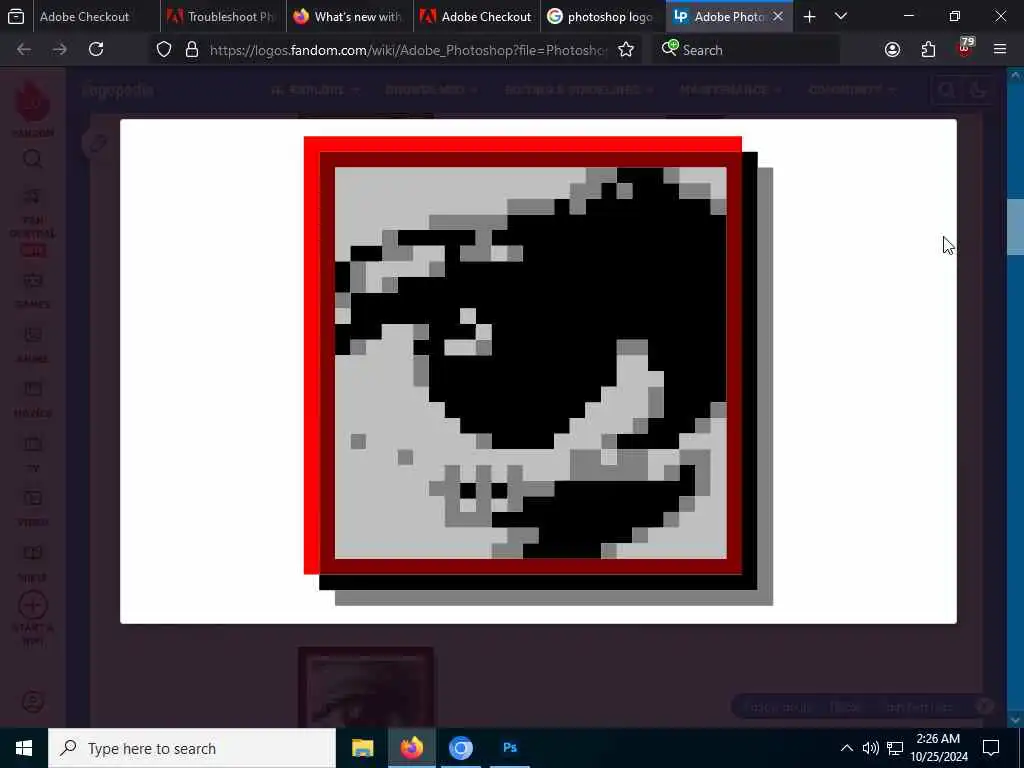The height and width of the screenshot is (768, 1024).
Task: Open the Firefox account menu
Action: [x=892, y=50]
